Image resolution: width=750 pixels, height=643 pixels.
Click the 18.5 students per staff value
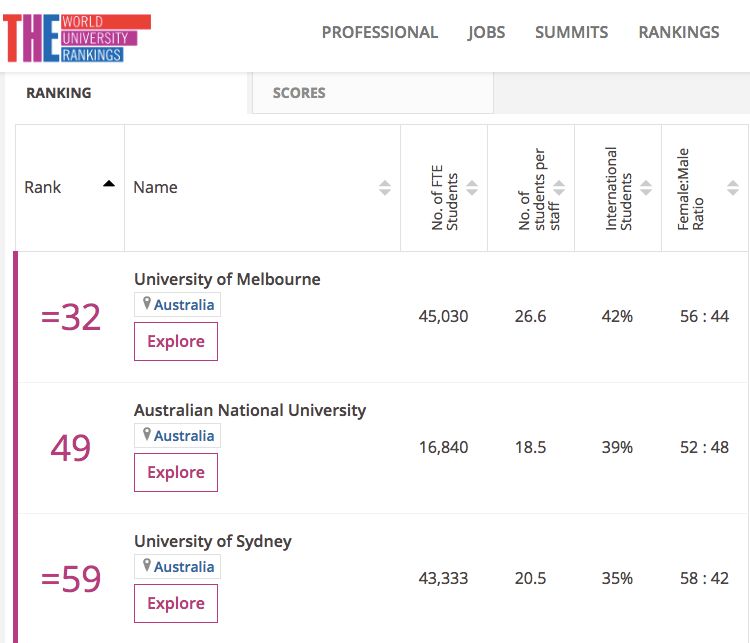pyautogui.click(x=530, y=447)
